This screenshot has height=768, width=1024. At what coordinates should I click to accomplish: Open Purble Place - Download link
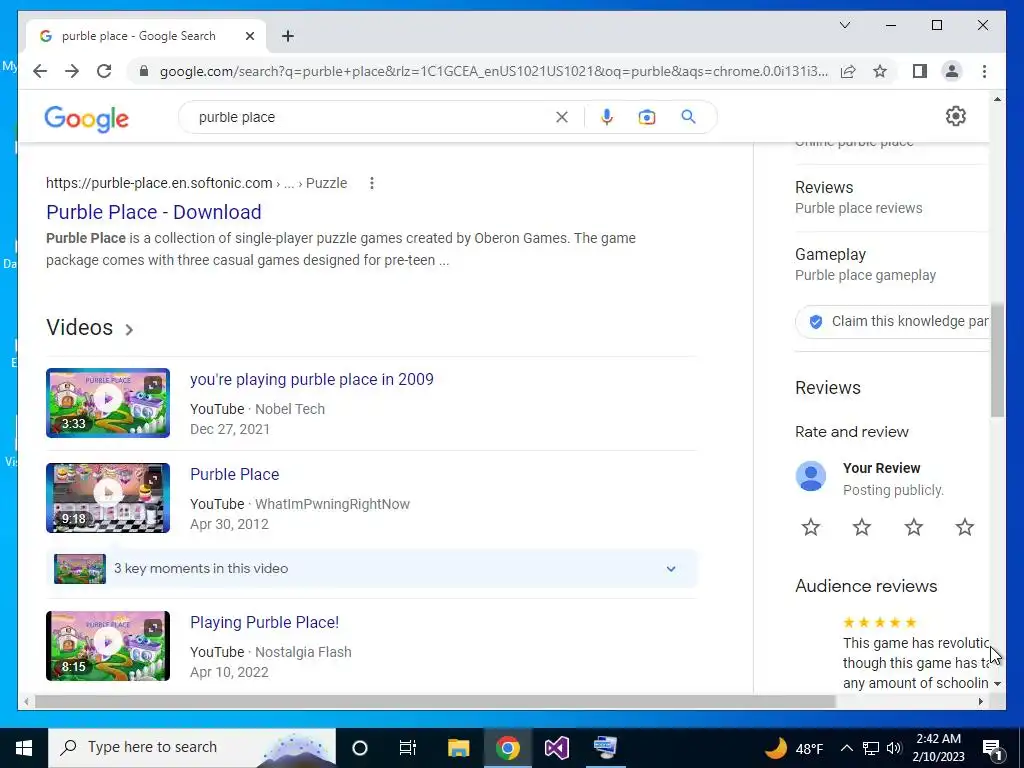[153, 212]
